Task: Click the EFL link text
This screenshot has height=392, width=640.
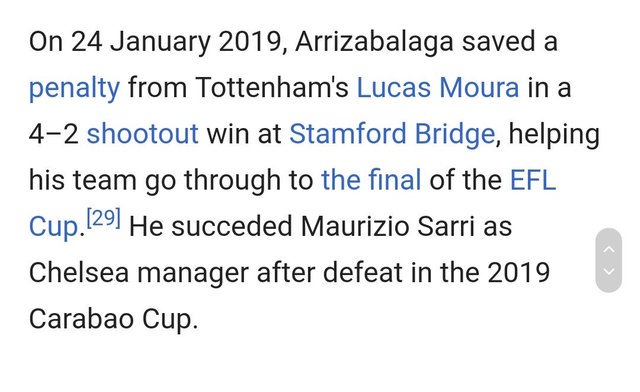Action: coord(533,180)
